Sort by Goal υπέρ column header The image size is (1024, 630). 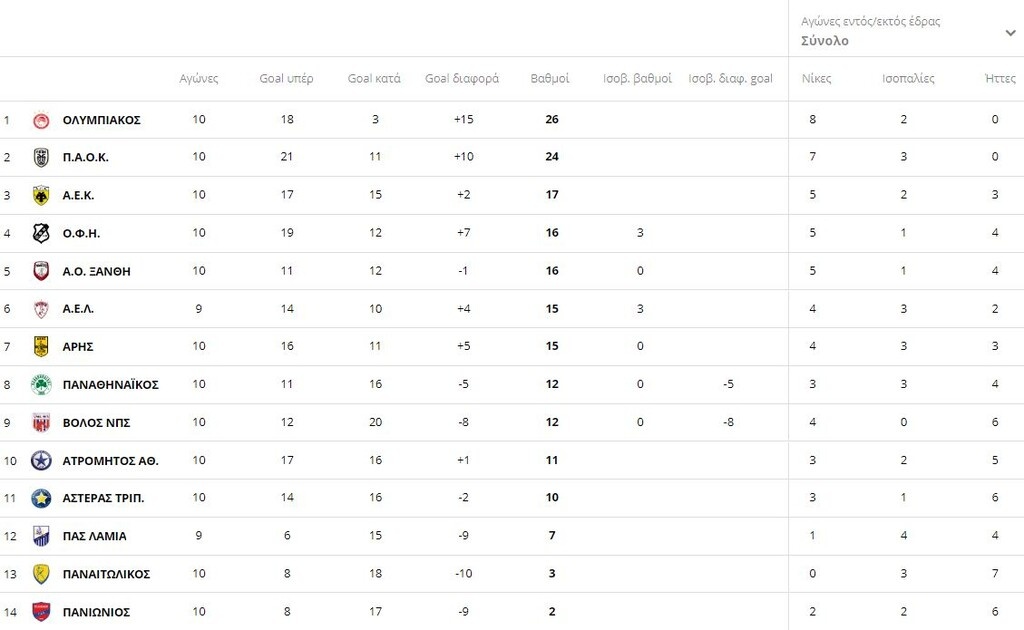coord(286,79)
